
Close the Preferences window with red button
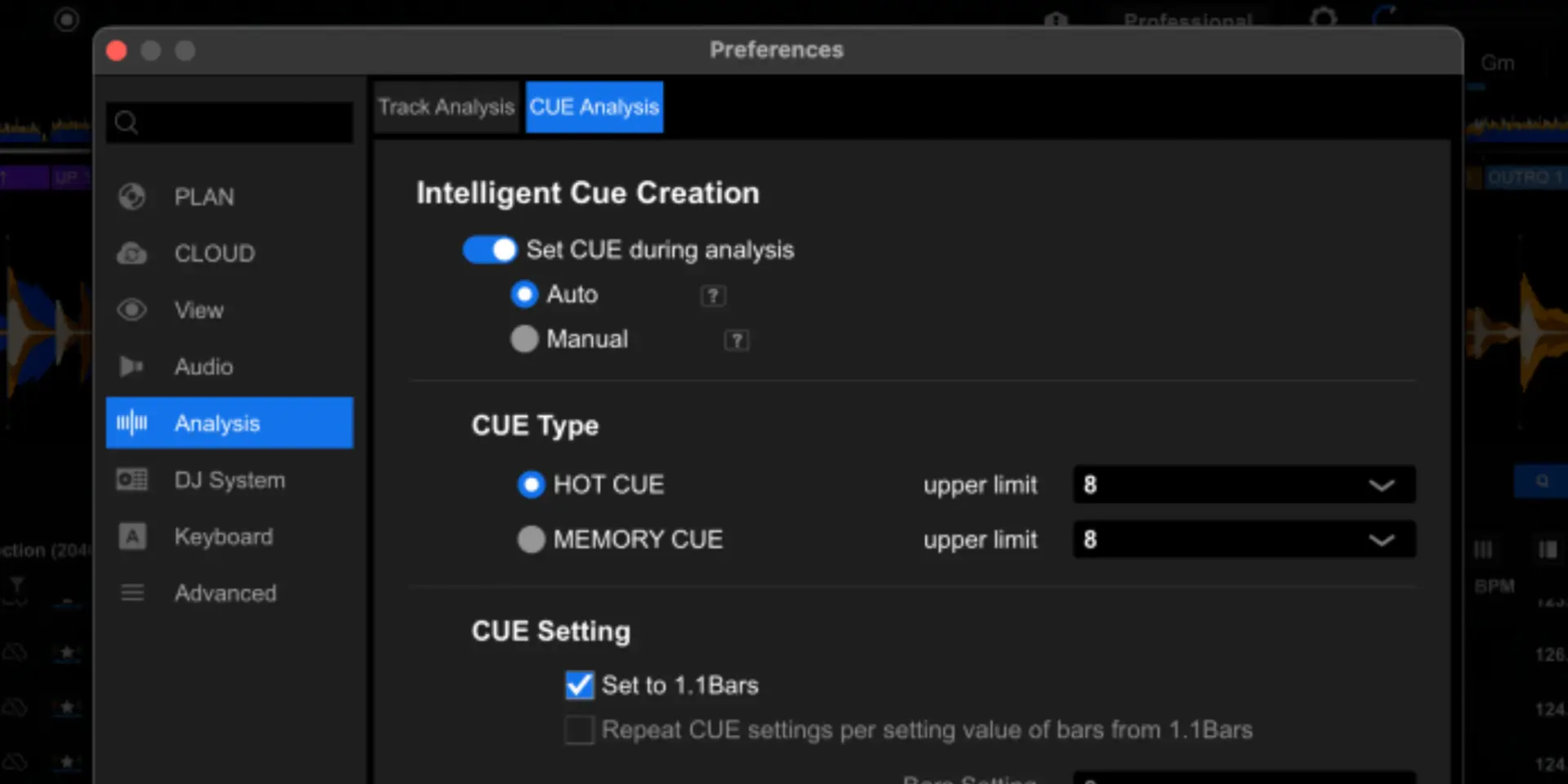tap(117, 51)
